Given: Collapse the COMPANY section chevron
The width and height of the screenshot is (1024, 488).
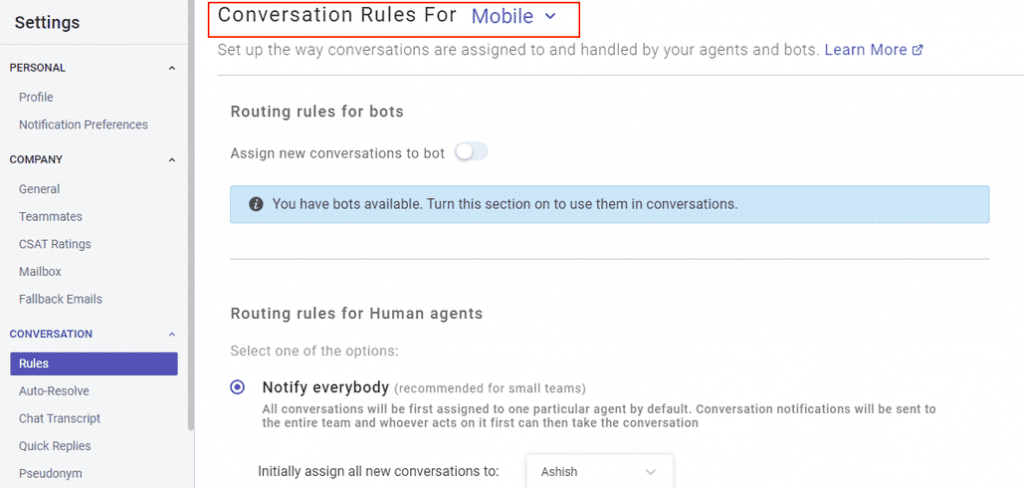Looking at the screenshot, I should (172, 159).
